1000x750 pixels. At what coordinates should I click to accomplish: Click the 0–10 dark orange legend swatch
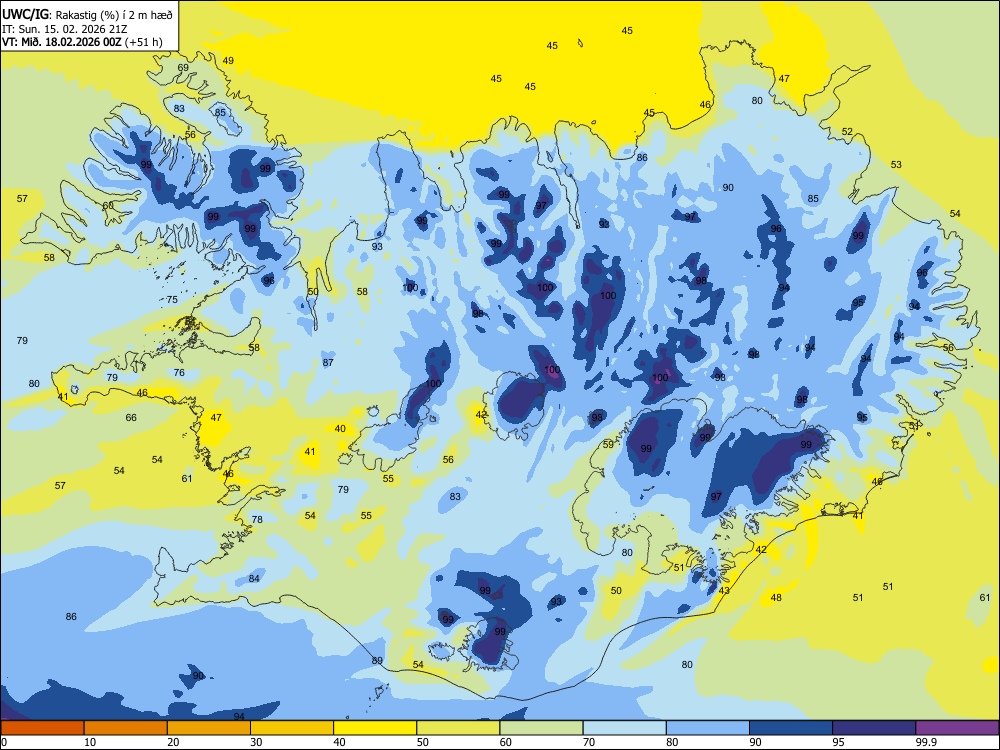[x=42, y=728]
